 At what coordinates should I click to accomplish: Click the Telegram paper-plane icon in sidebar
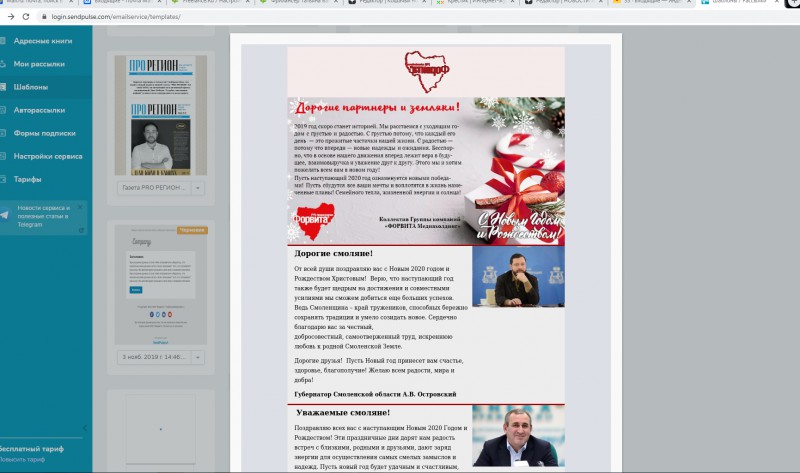pos(5,215)
